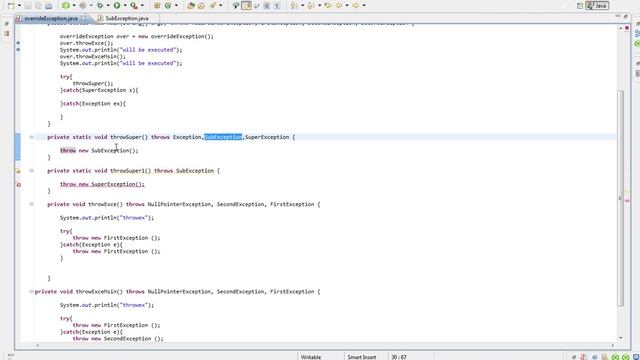The height and width of the screenshot is (360, 640).
Task: Open the Run configurations dropdown arrow
Action: coord(125,6)
